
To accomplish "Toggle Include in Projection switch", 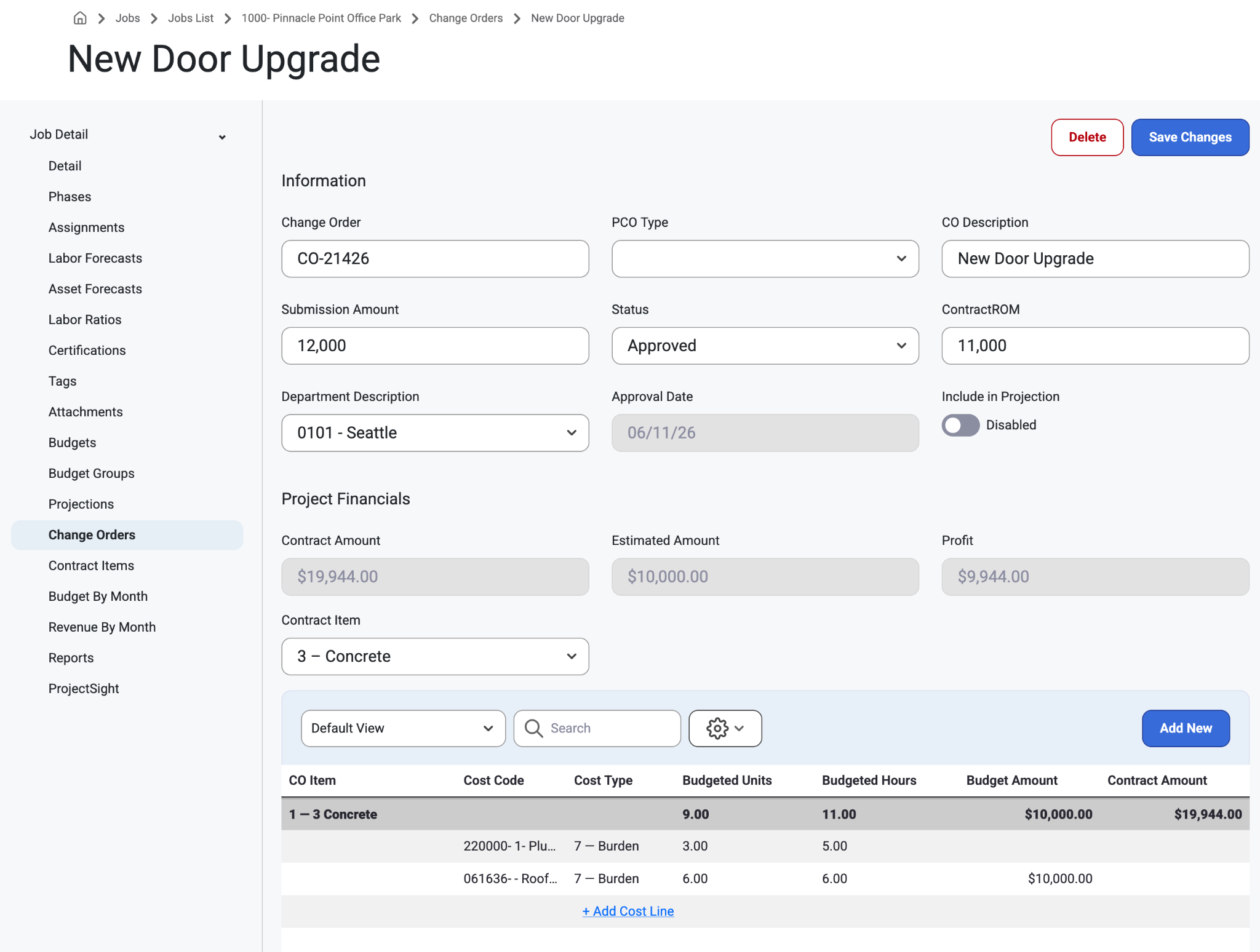I will (960, 425).
